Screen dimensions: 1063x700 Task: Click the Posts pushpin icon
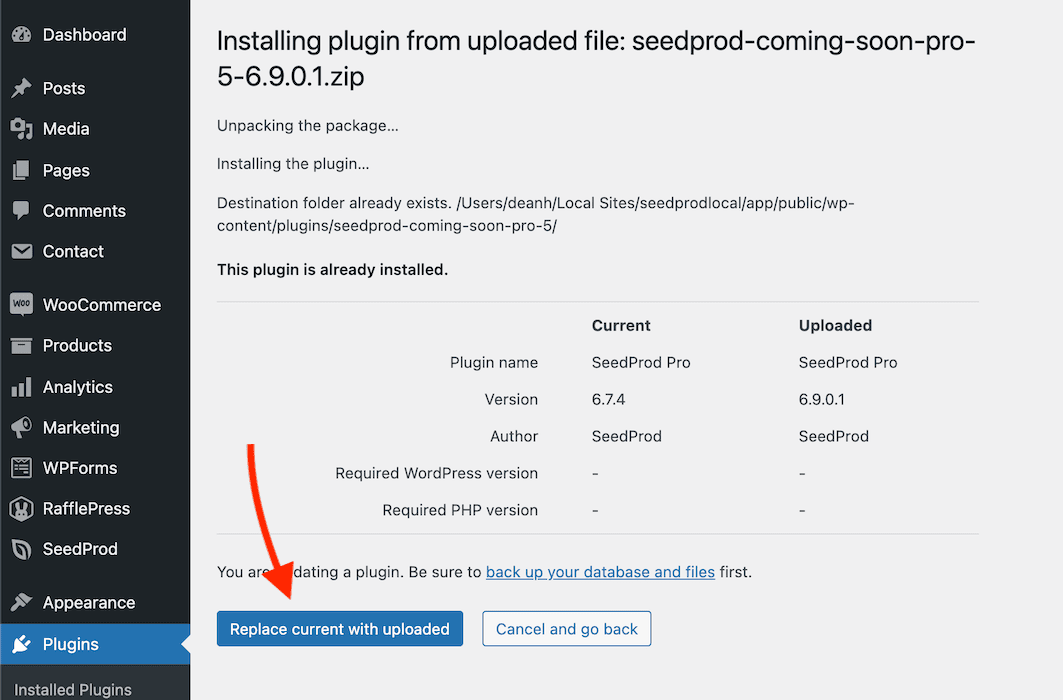point(21,88)
